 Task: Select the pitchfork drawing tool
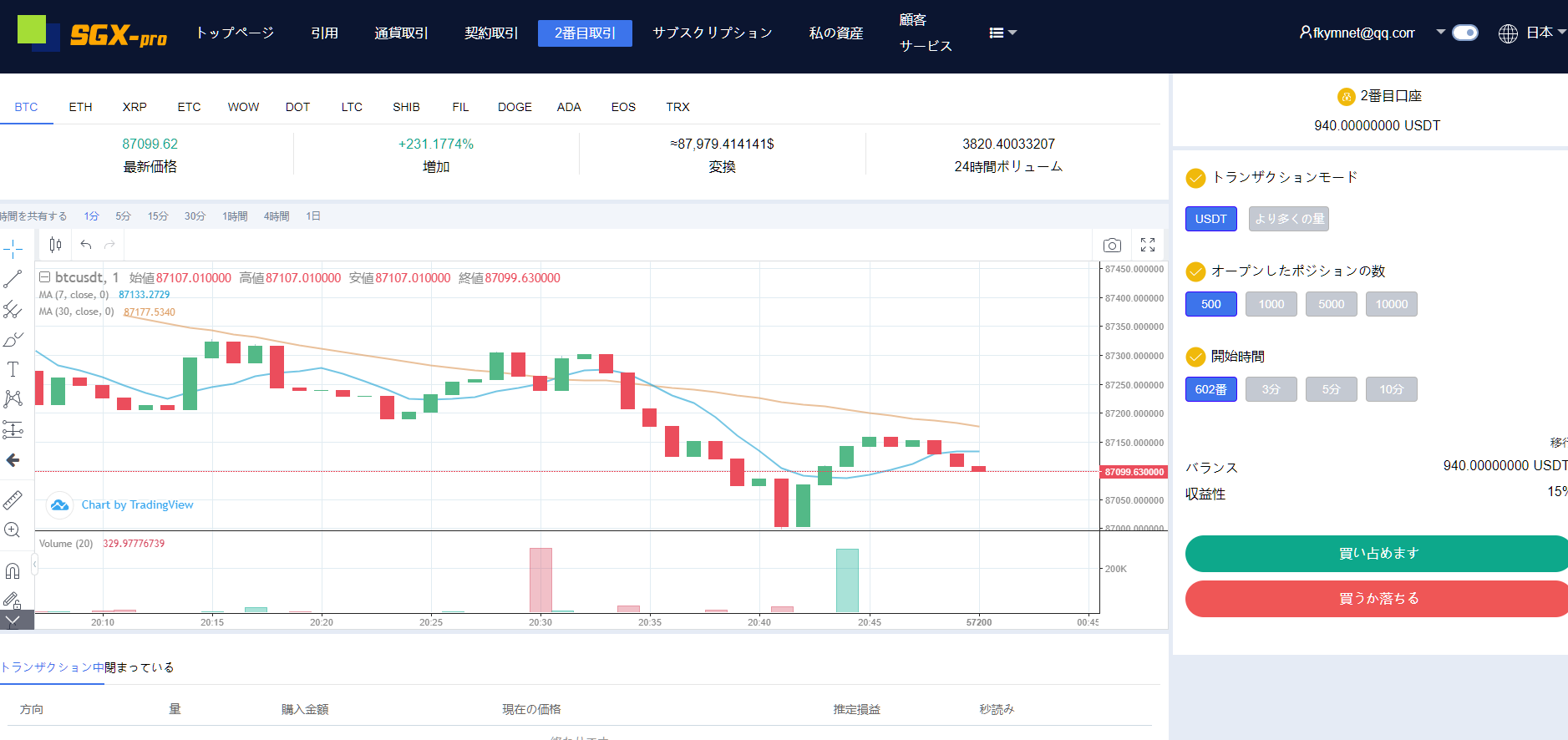[x=13, y=310]
